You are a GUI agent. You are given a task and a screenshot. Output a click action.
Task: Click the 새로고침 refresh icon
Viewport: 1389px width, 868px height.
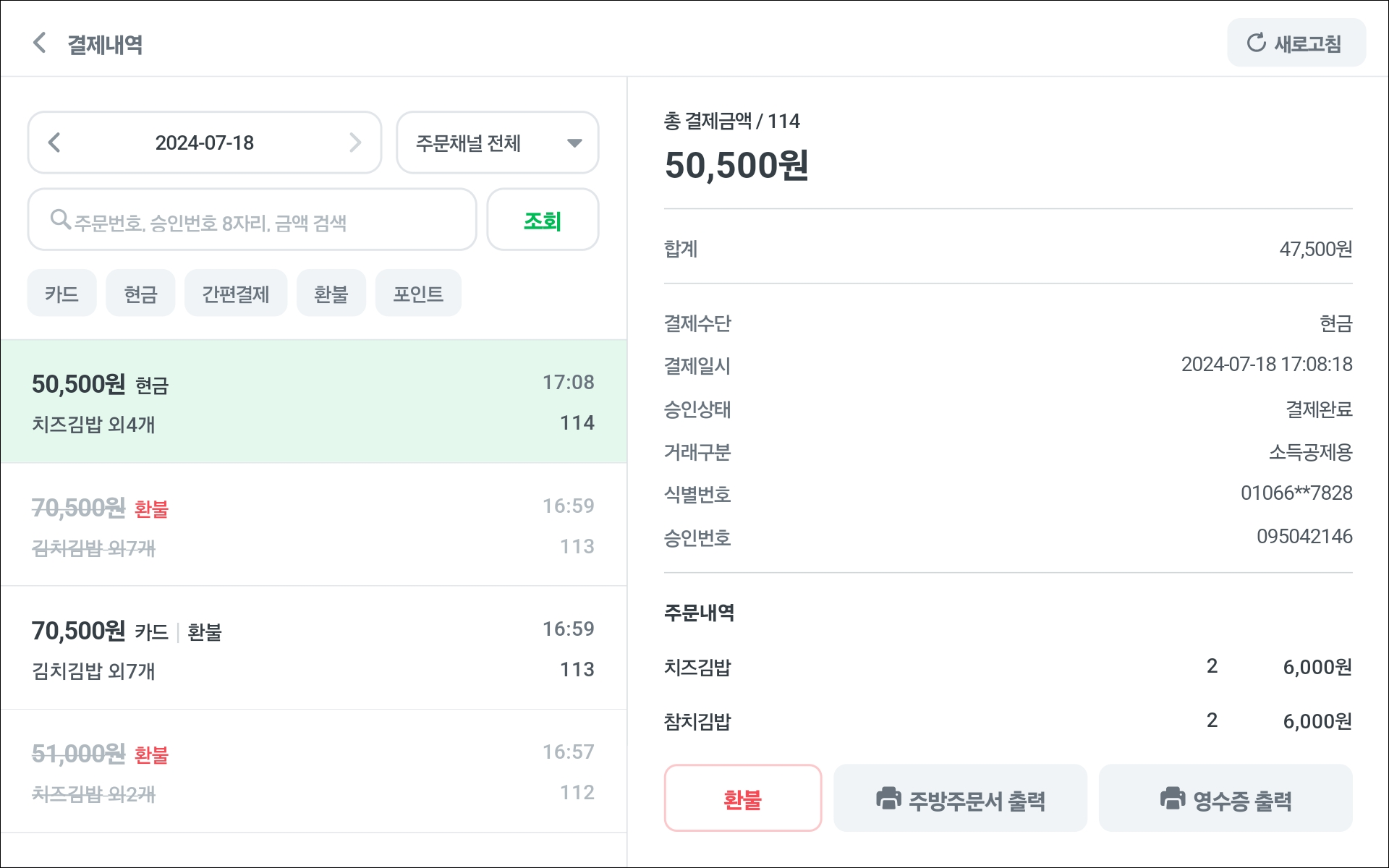tap(1256, 43)
